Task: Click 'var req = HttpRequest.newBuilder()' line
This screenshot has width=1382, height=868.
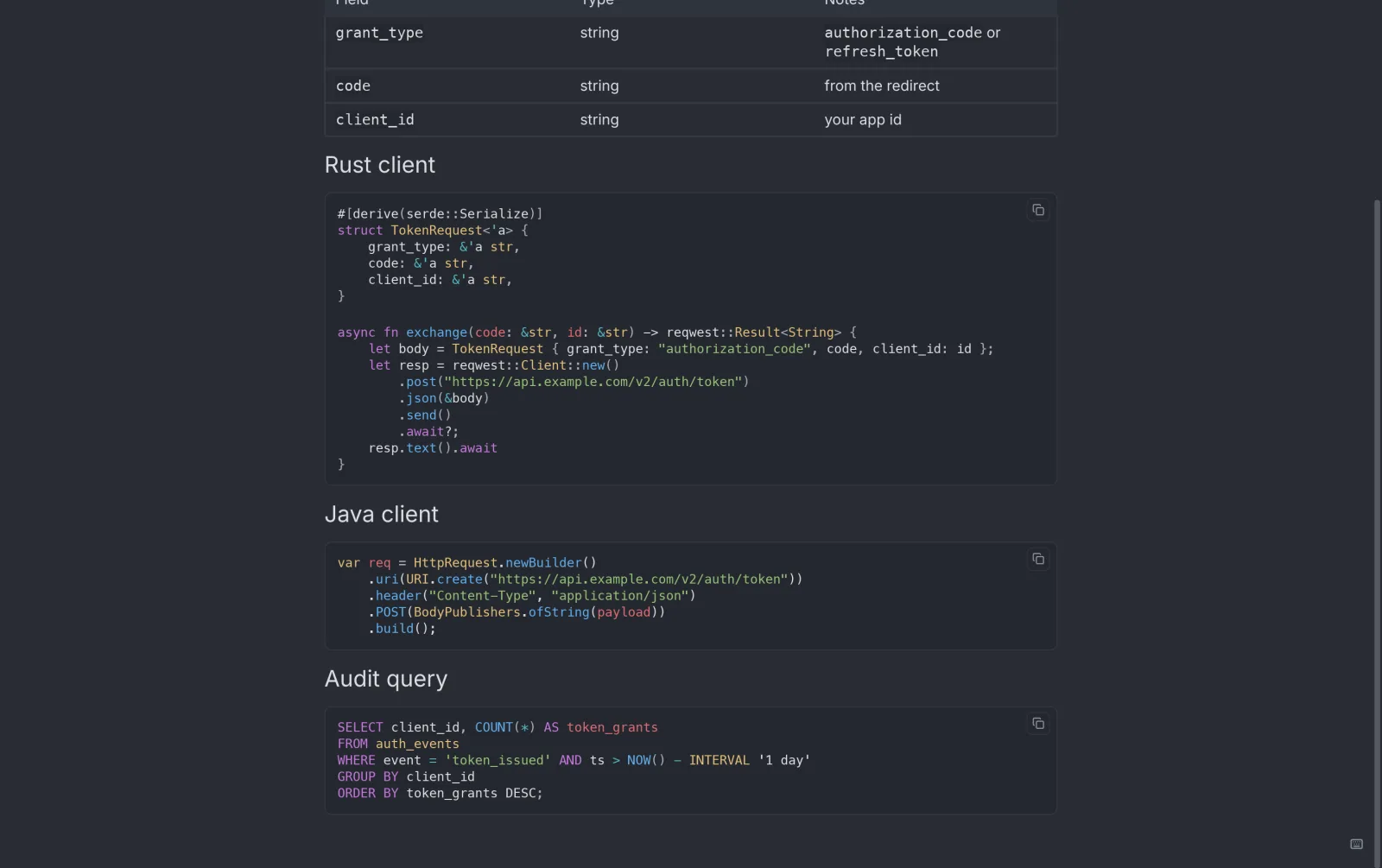Action: [x=467, y=563]
